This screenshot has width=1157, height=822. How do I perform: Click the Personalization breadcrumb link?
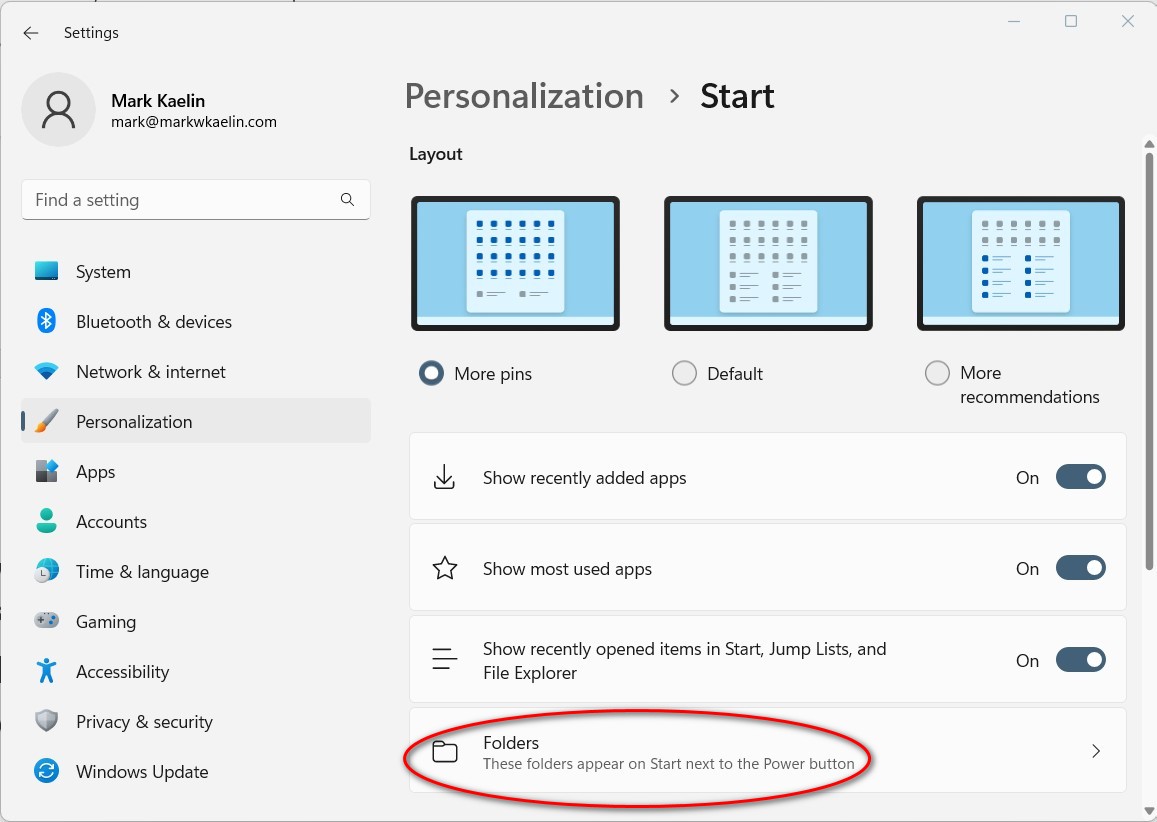[x=523, y=95]
